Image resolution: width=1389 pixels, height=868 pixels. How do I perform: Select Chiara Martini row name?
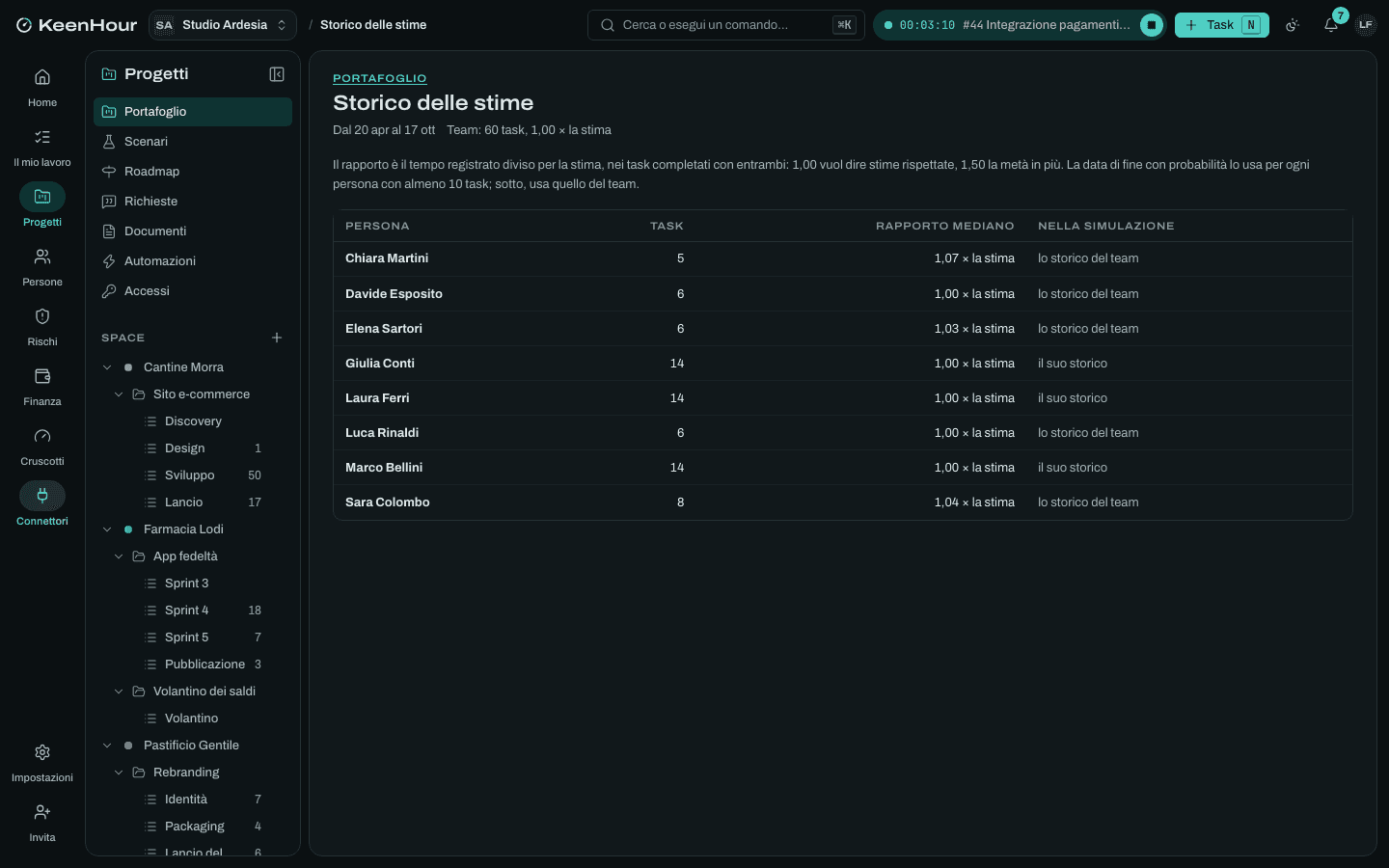click(x=387, y=258)
